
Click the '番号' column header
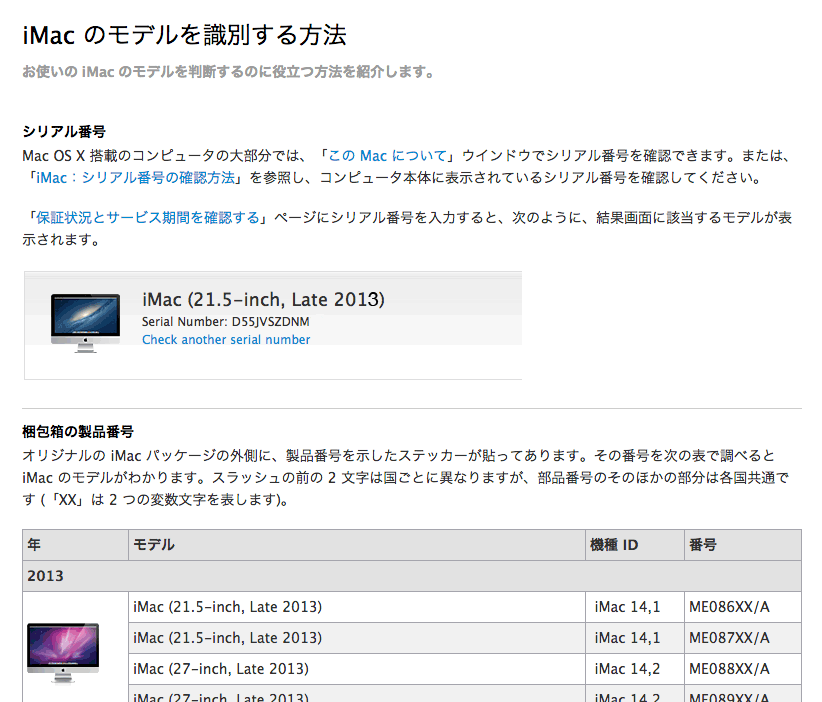743,545
